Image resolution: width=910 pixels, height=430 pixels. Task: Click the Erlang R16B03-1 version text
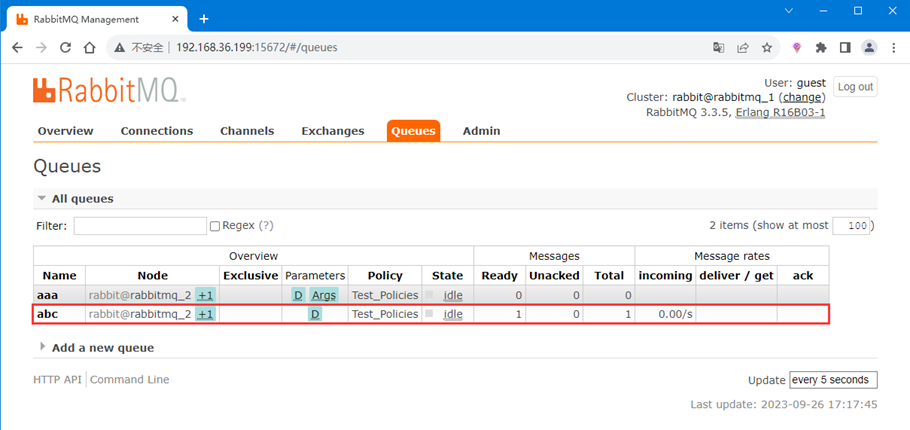pyautogui.click(x=781, y=113)
